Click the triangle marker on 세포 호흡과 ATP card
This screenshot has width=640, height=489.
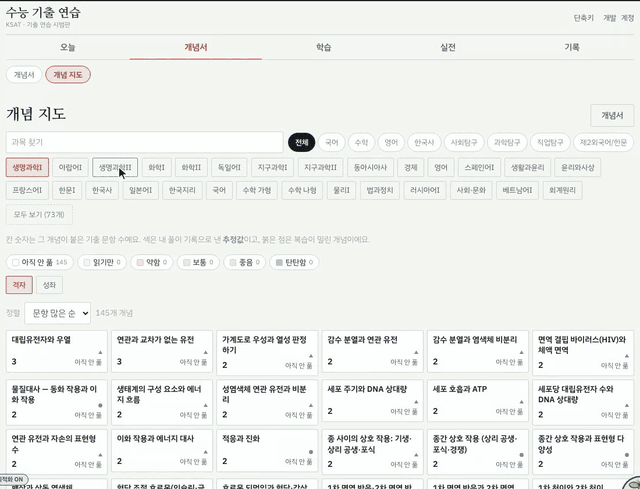(521, 402)
